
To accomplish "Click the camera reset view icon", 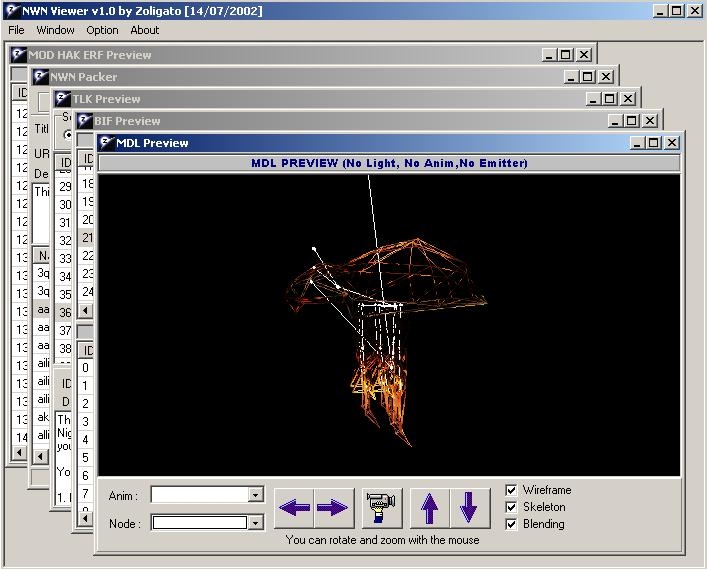I will 380,508.
